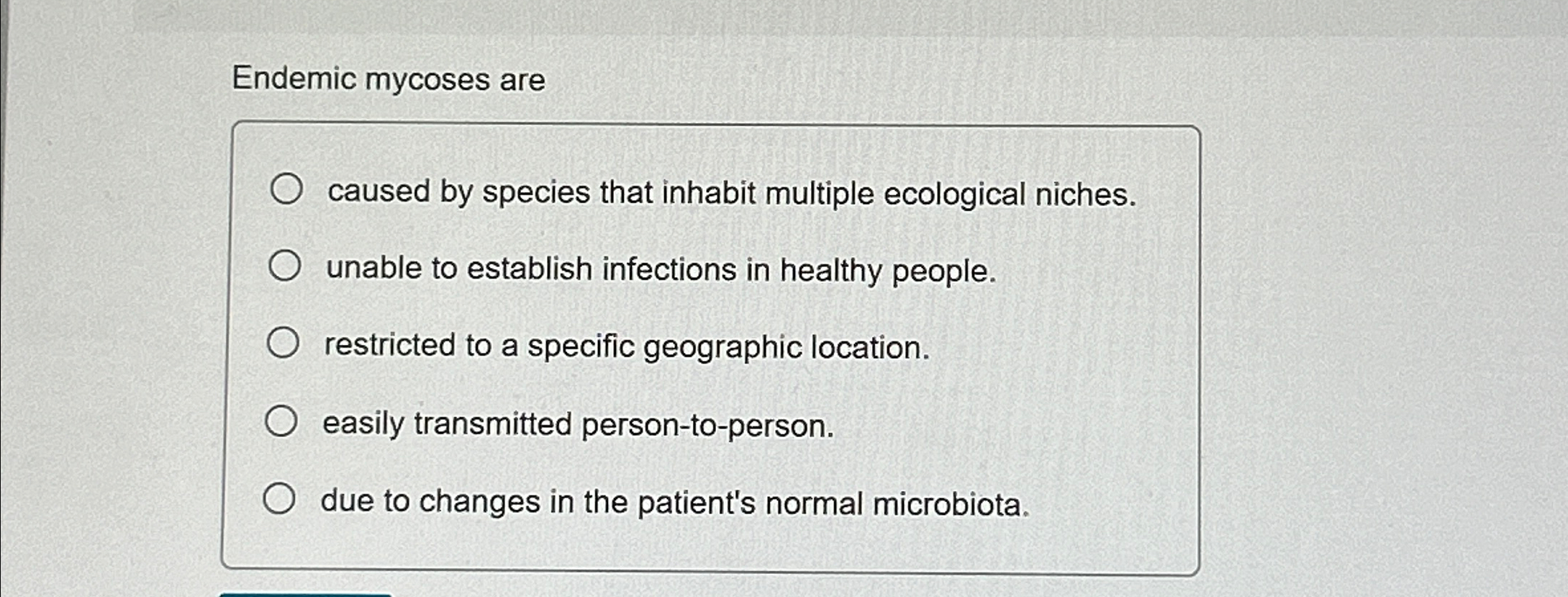1568x597 pixels.
Task: Select 'unable to establish infections in healthy people'
Action: (x=284, y=266)
